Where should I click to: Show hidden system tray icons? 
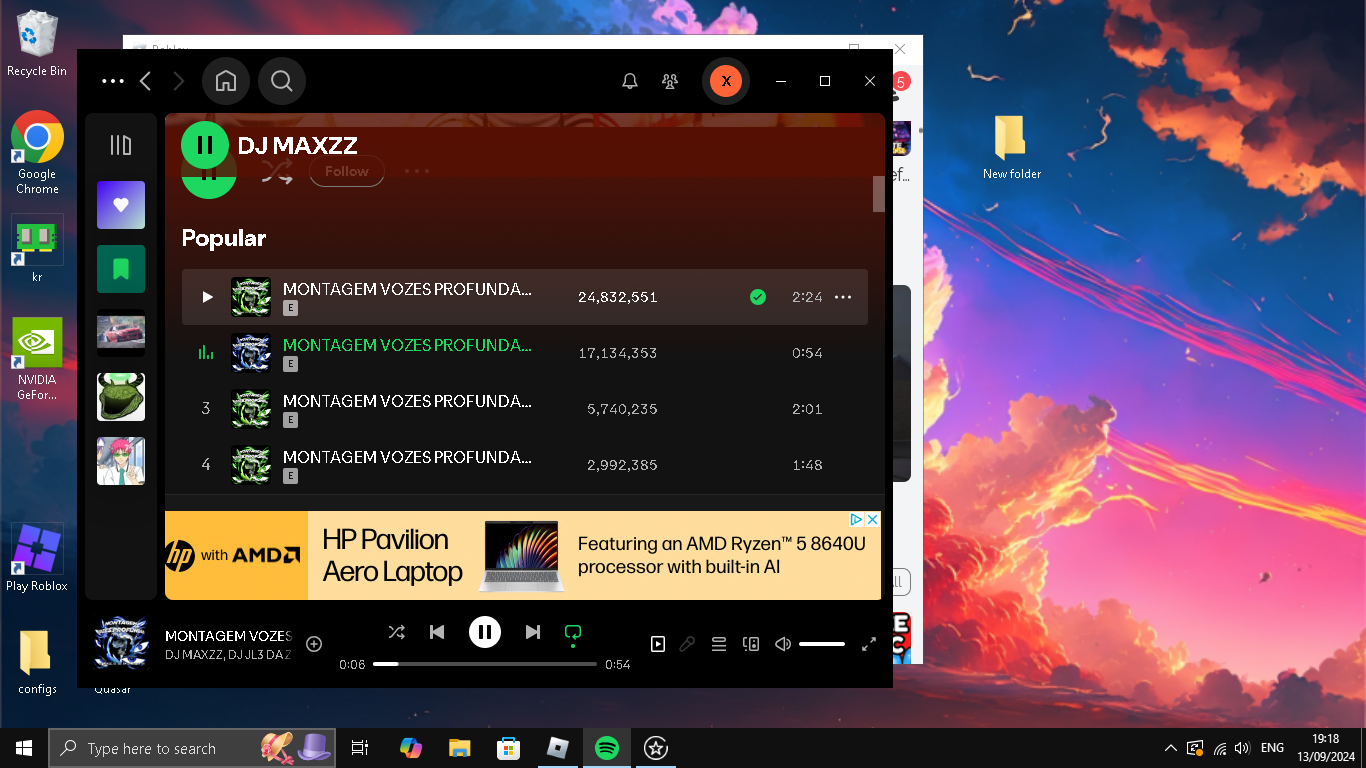[x=1171, y=748]
